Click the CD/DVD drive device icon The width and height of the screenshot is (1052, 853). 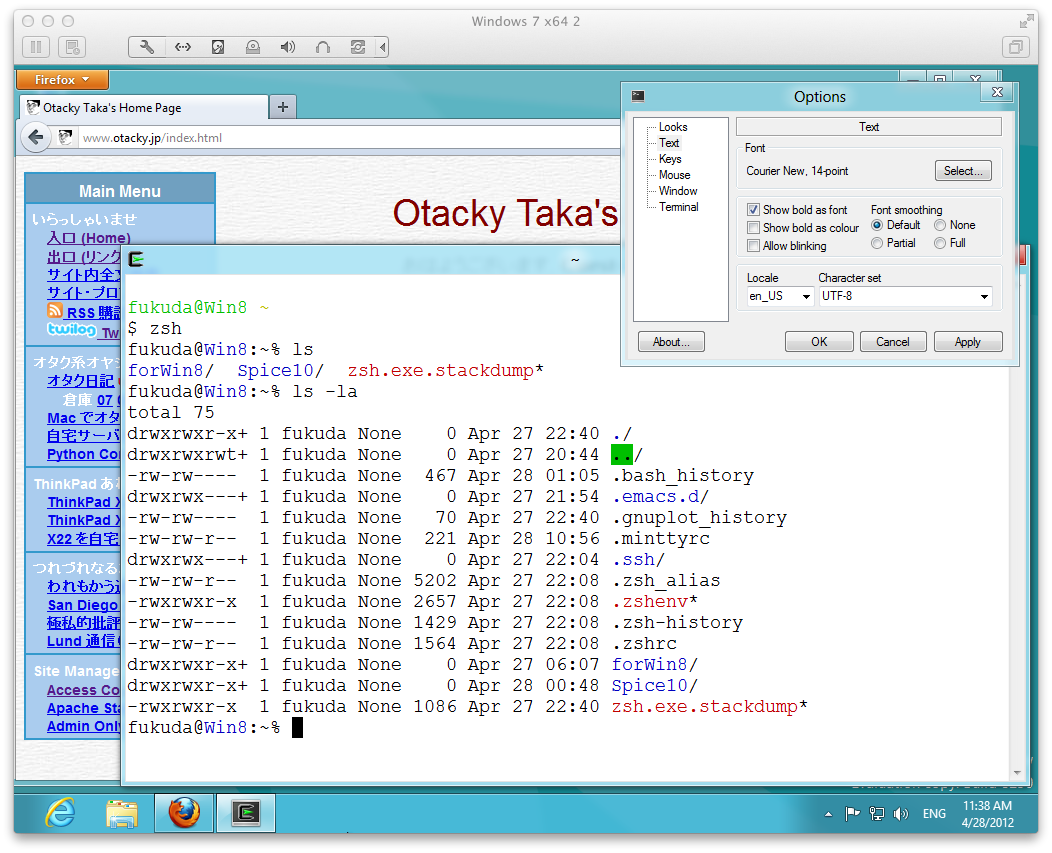point(253,47)
